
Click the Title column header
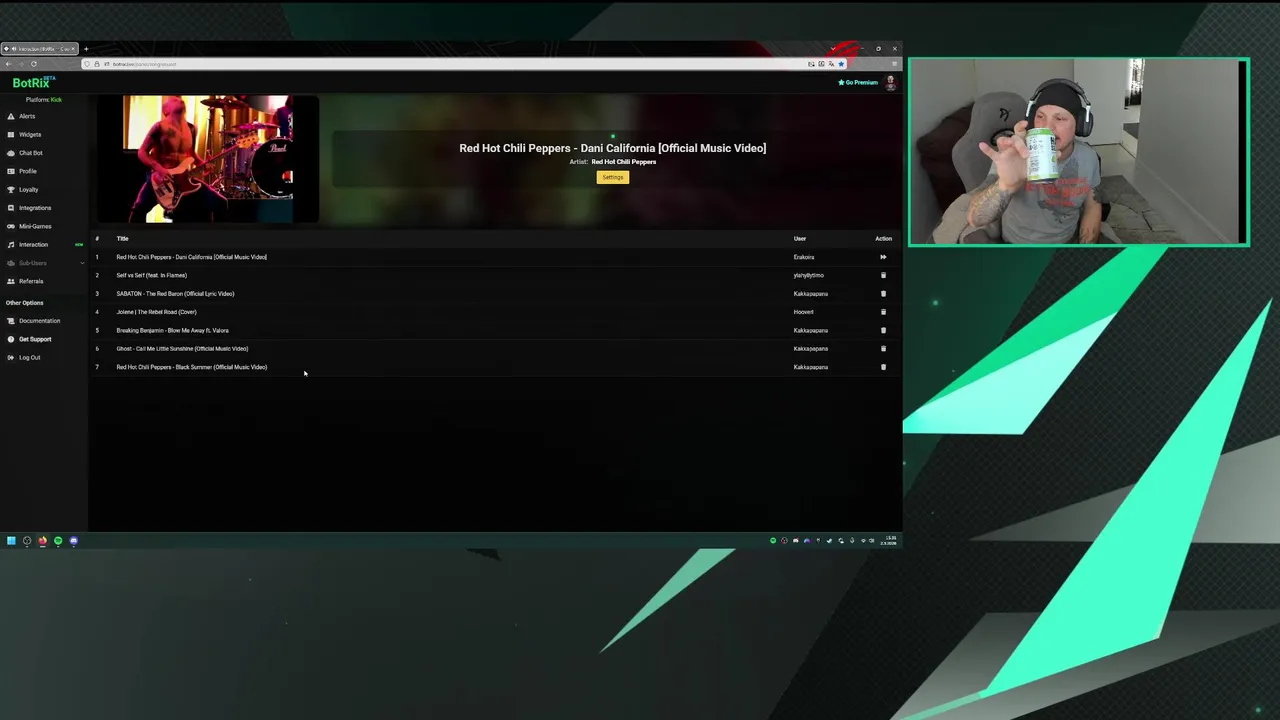click(x=122, y=239)
